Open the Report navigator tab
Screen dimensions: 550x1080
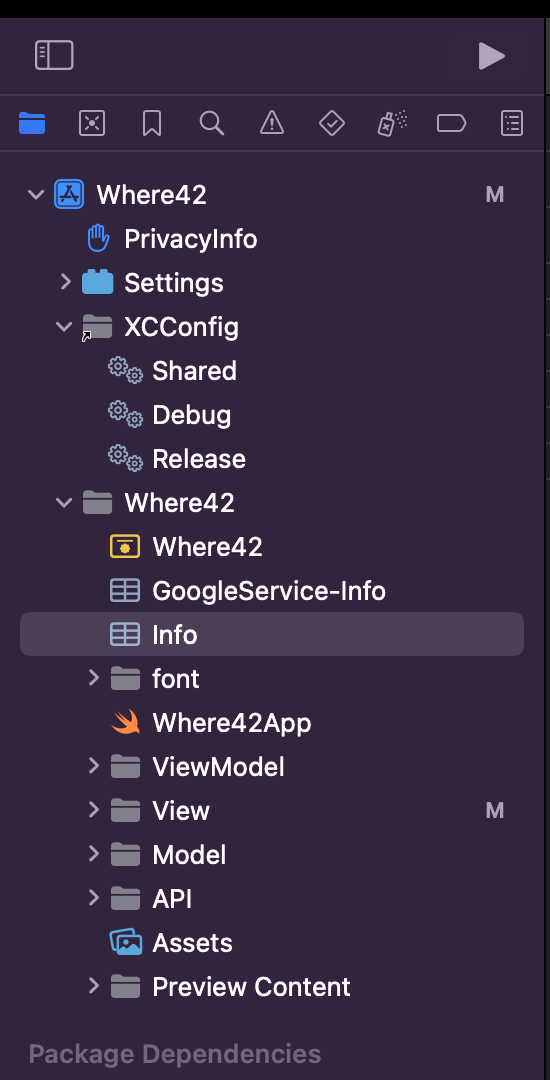click(511, 123)
